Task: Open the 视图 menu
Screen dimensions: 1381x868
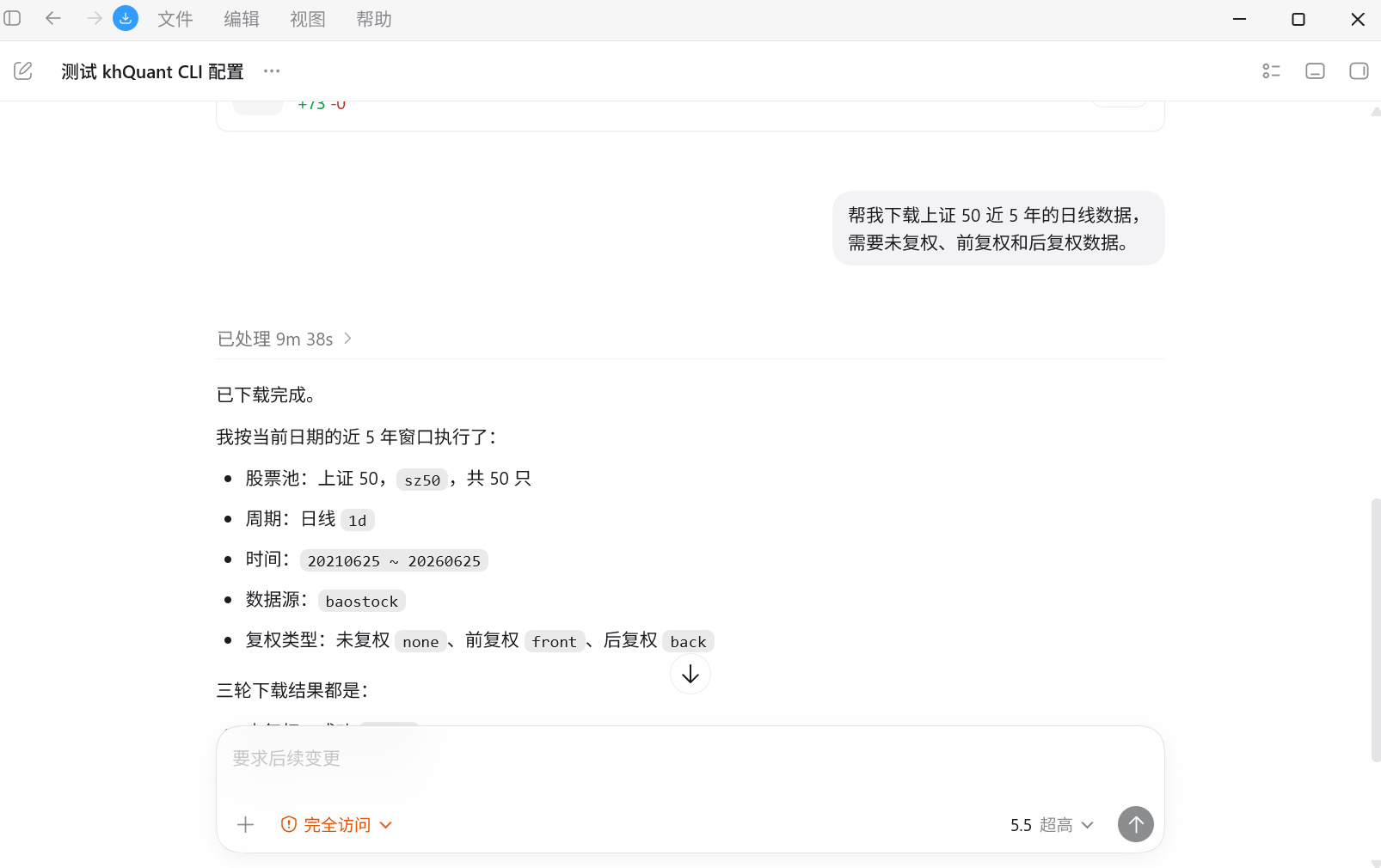Action: point(308,19)
